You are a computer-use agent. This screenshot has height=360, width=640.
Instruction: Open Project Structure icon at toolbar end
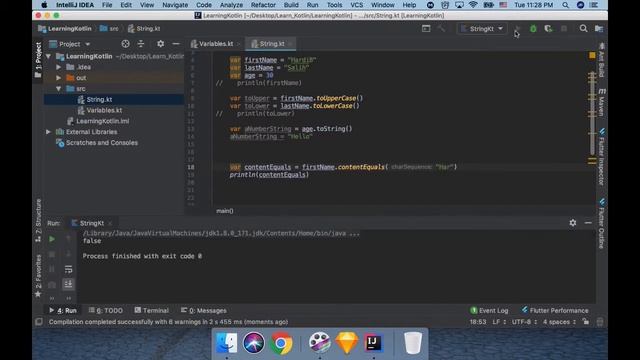(x=599, y=29)
